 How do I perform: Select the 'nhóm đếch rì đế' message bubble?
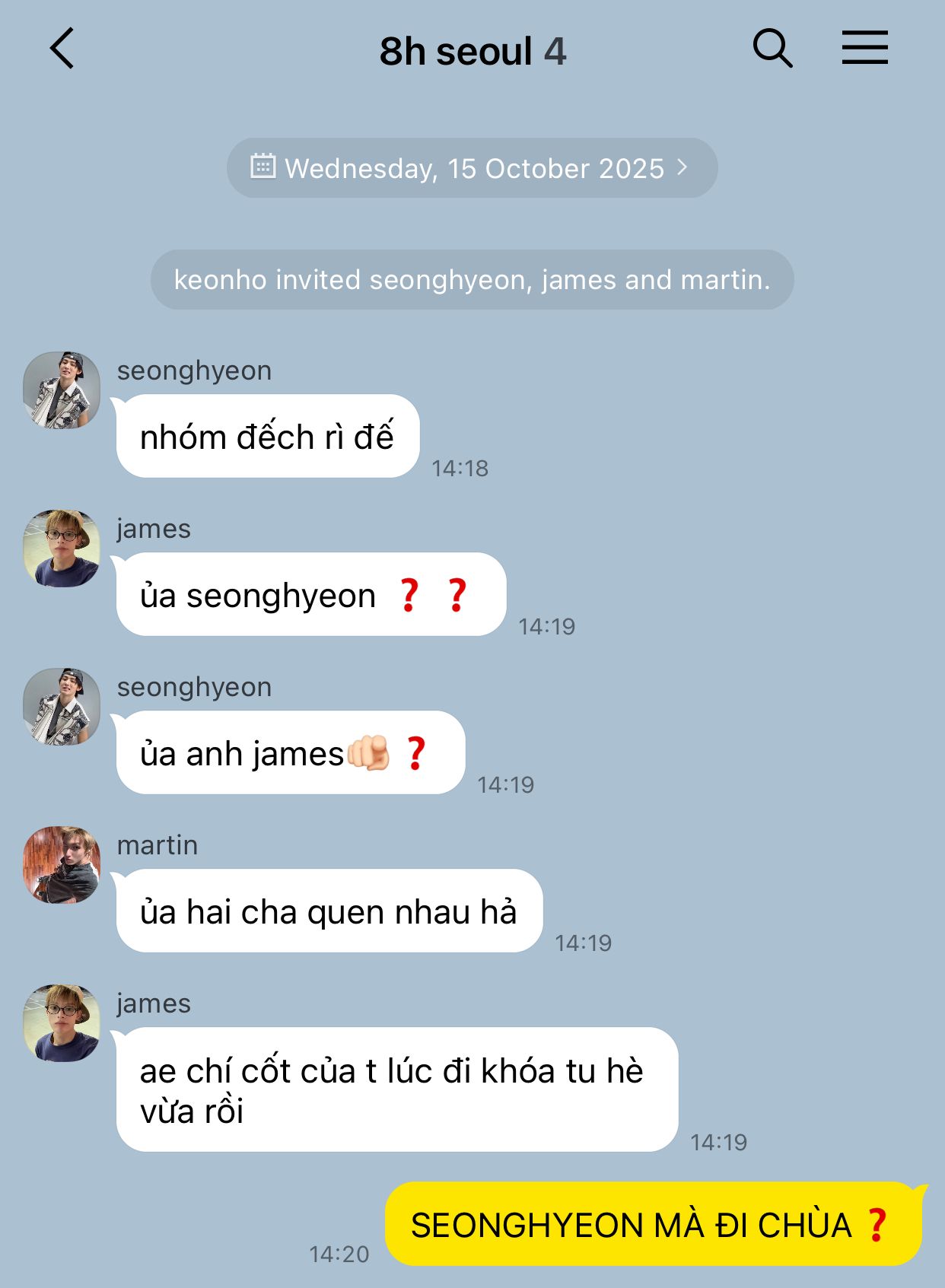point(267,436)
